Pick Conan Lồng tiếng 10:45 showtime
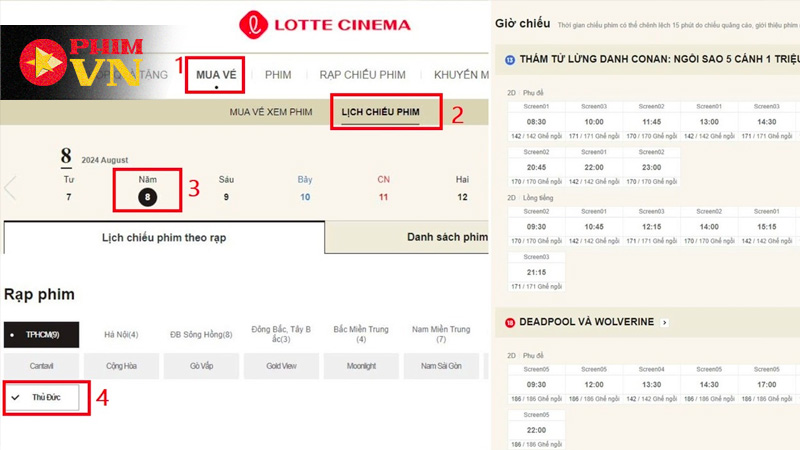Image resolution: width=800 pixels, height=450 pixels. pyautogui.click(x=594, y=227)
